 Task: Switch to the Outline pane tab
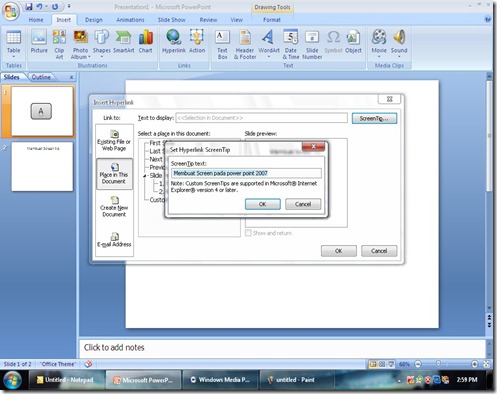coord(41,77)
